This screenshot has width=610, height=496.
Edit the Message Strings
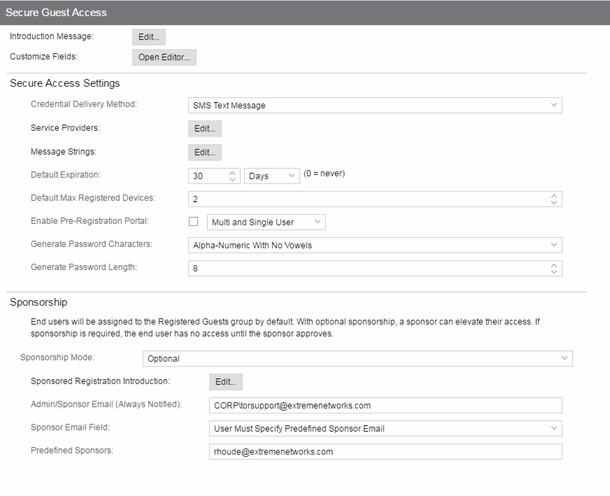pyautogui.click(x=205, y=152)
